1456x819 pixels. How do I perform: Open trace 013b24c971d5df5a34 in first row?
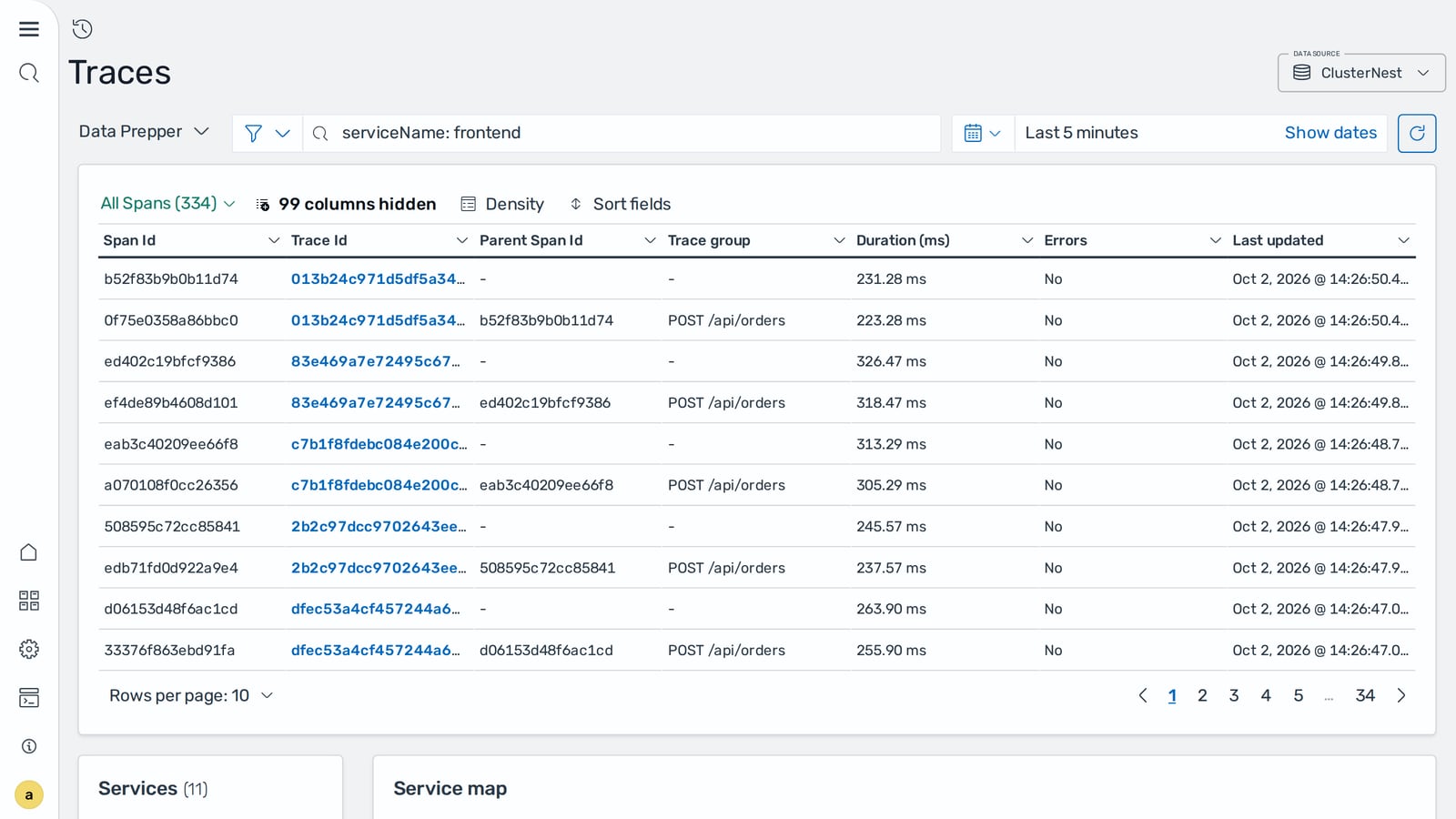click(x=378, y=279)
